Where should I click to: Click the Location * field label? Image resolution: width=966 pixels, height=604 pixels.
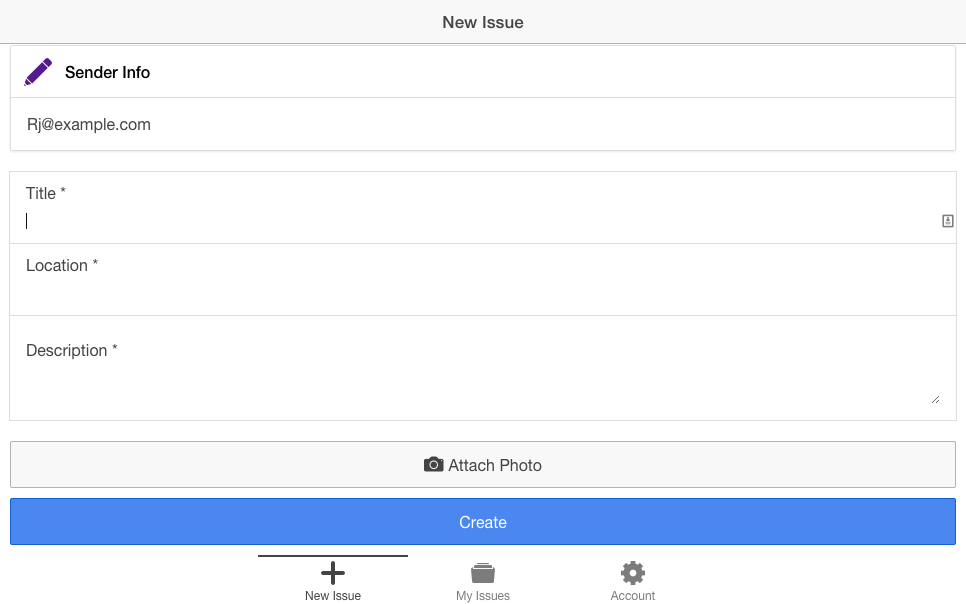[x=62, y=265]
